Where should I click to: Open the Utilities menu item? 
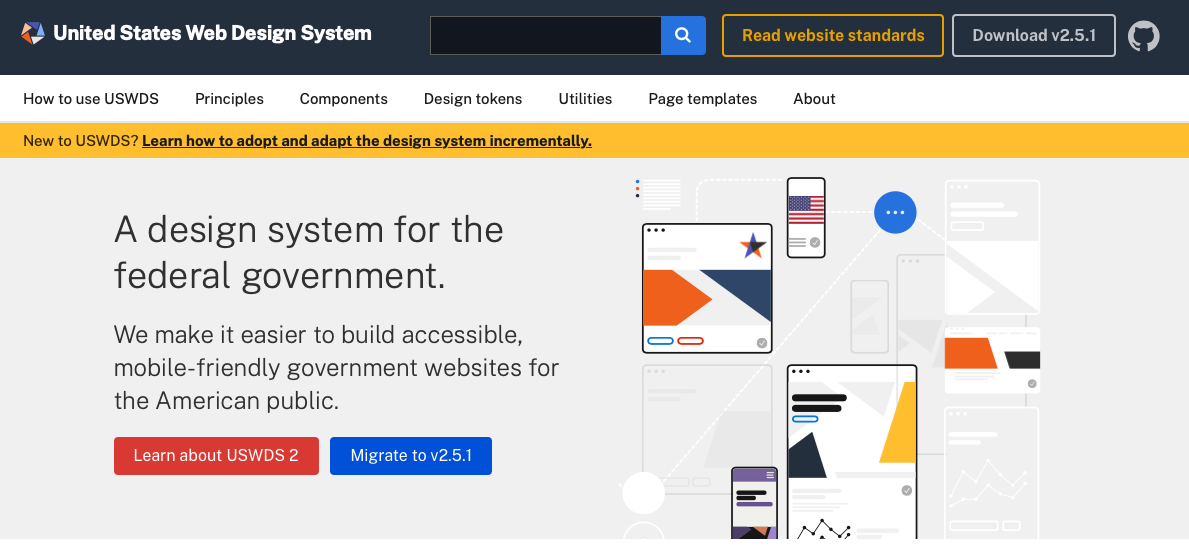tap(585, 99)
